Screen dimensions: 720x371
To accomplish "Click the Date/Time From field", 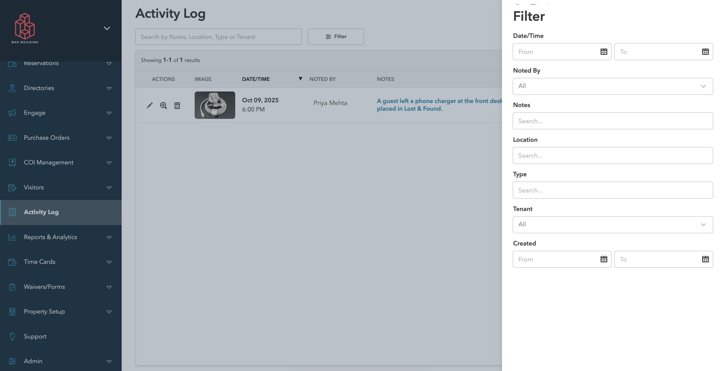I will tap(562, 52).
